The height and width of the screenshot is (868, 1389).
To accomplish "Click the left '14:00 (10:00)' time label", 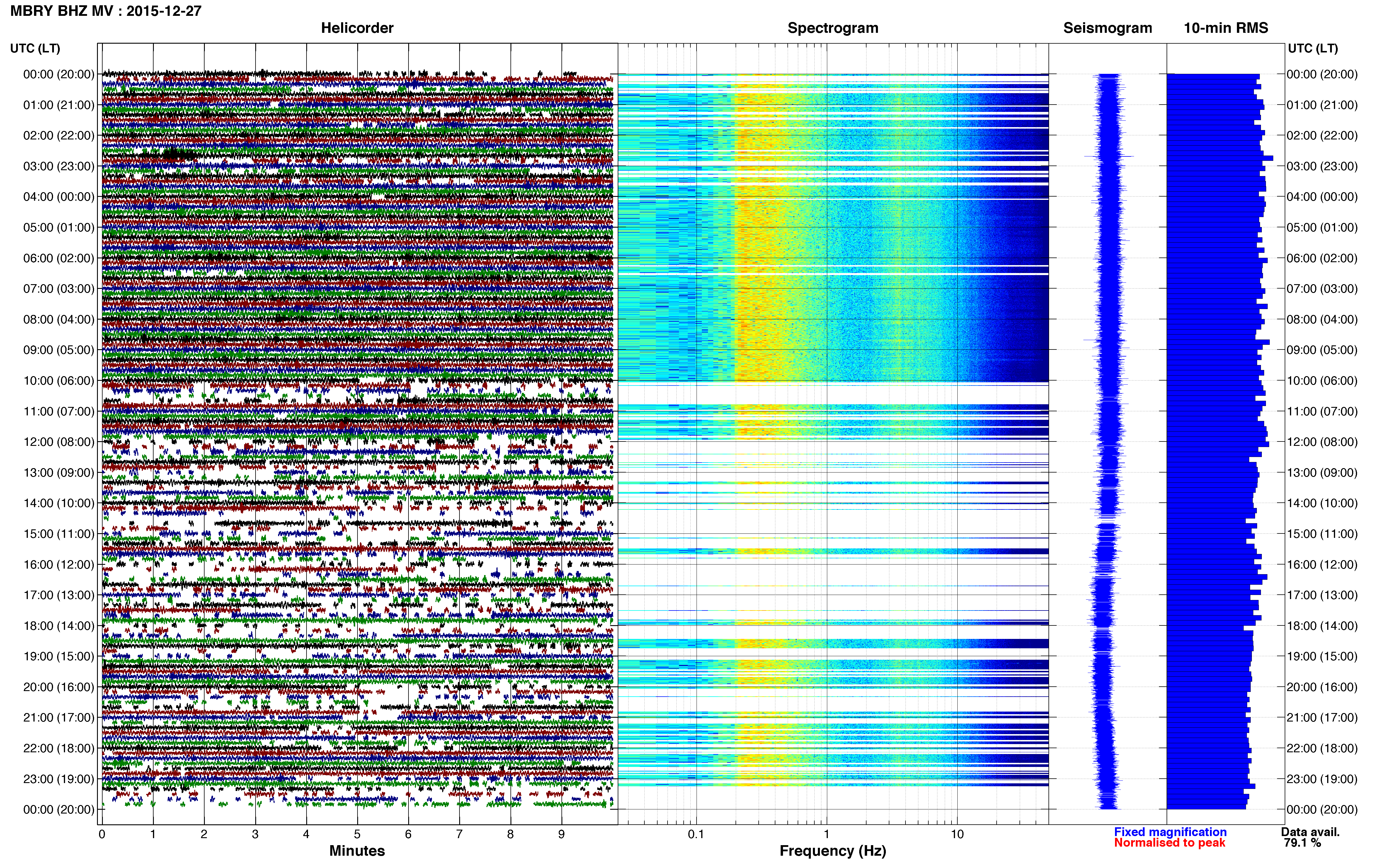I will 59,504.
